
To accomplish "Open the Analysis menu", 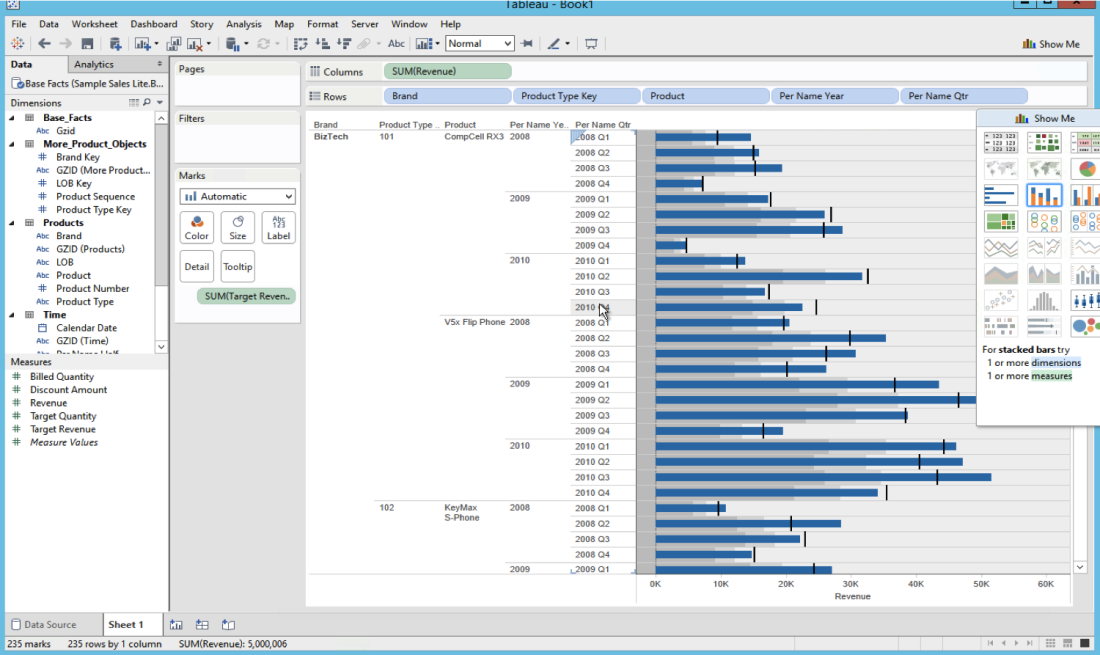I will (x=243, y=24).
